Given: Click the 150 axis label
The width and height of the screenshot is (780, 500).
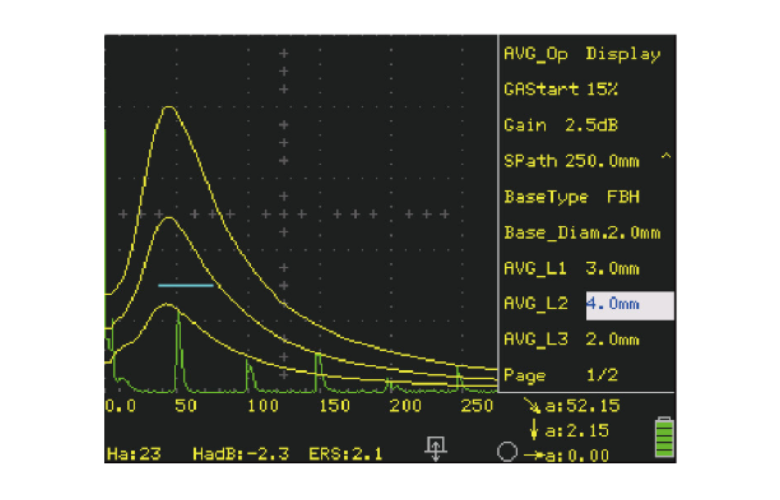Looking at the screenshot, I should pos(334,406).
